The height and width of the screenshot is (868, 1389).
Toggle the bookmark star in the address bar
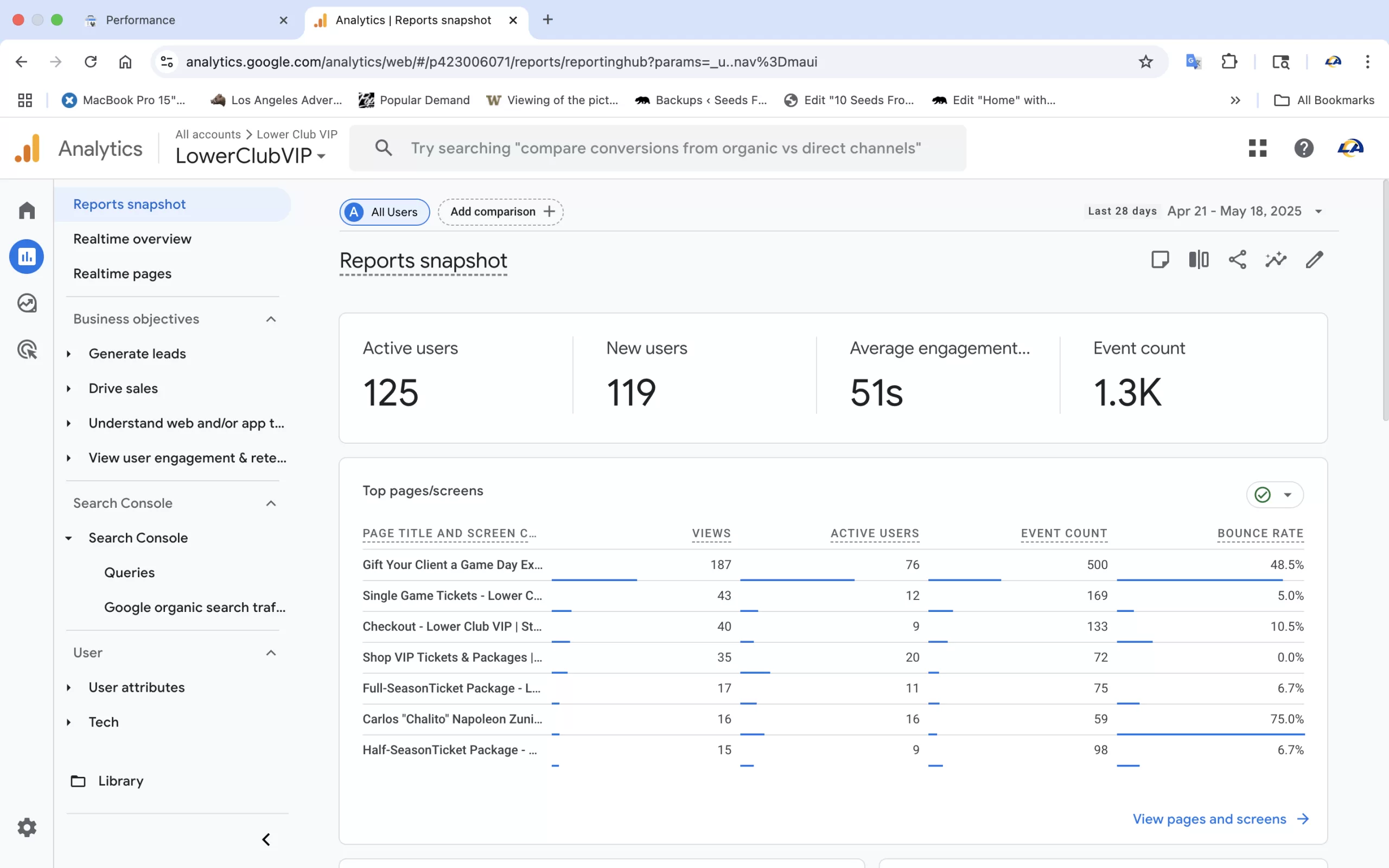tap(1145, 61)
